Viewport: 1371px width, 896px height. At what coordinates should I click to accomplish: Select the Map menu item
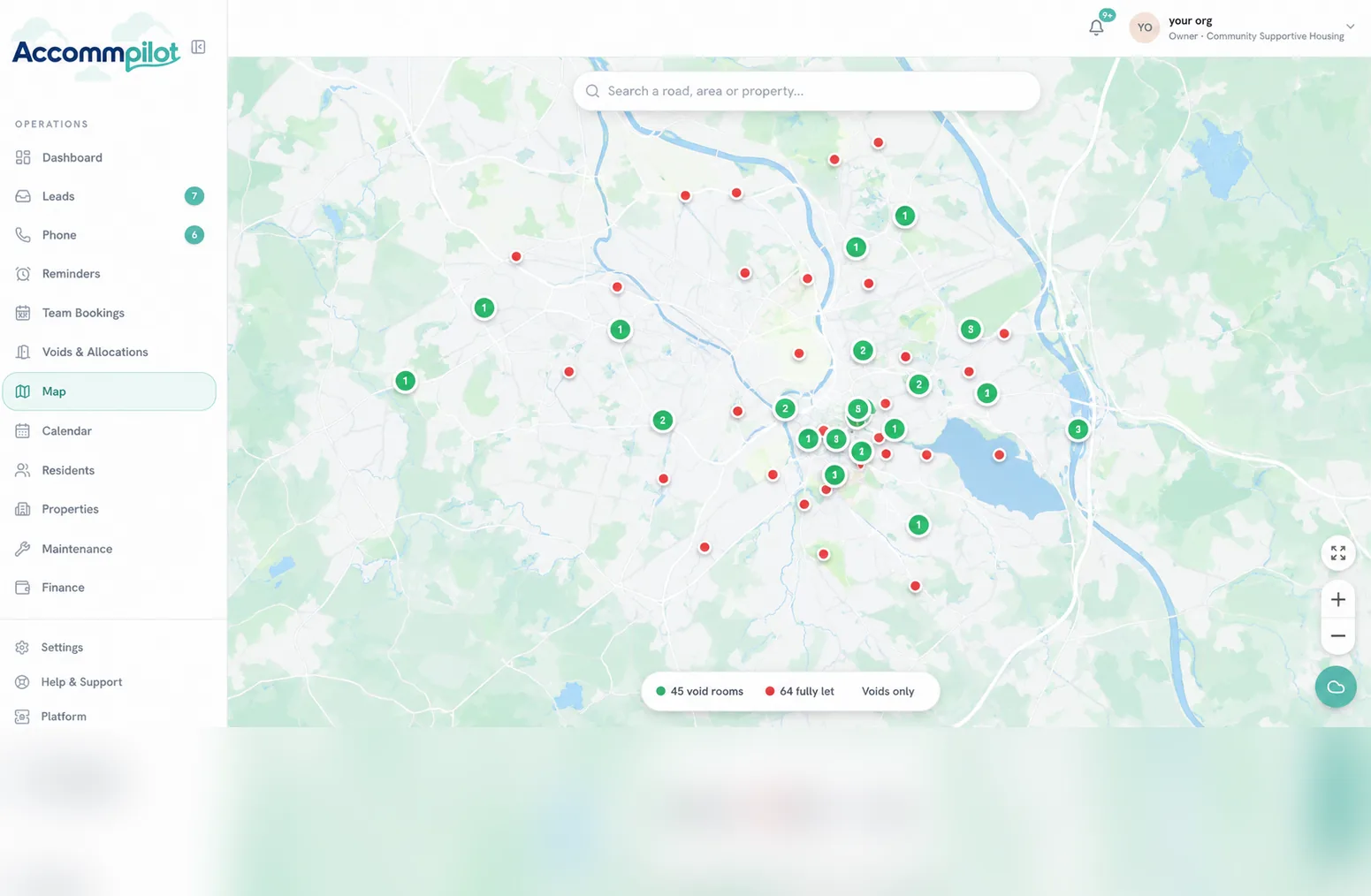pyautogui.click(x=109, y=391)
